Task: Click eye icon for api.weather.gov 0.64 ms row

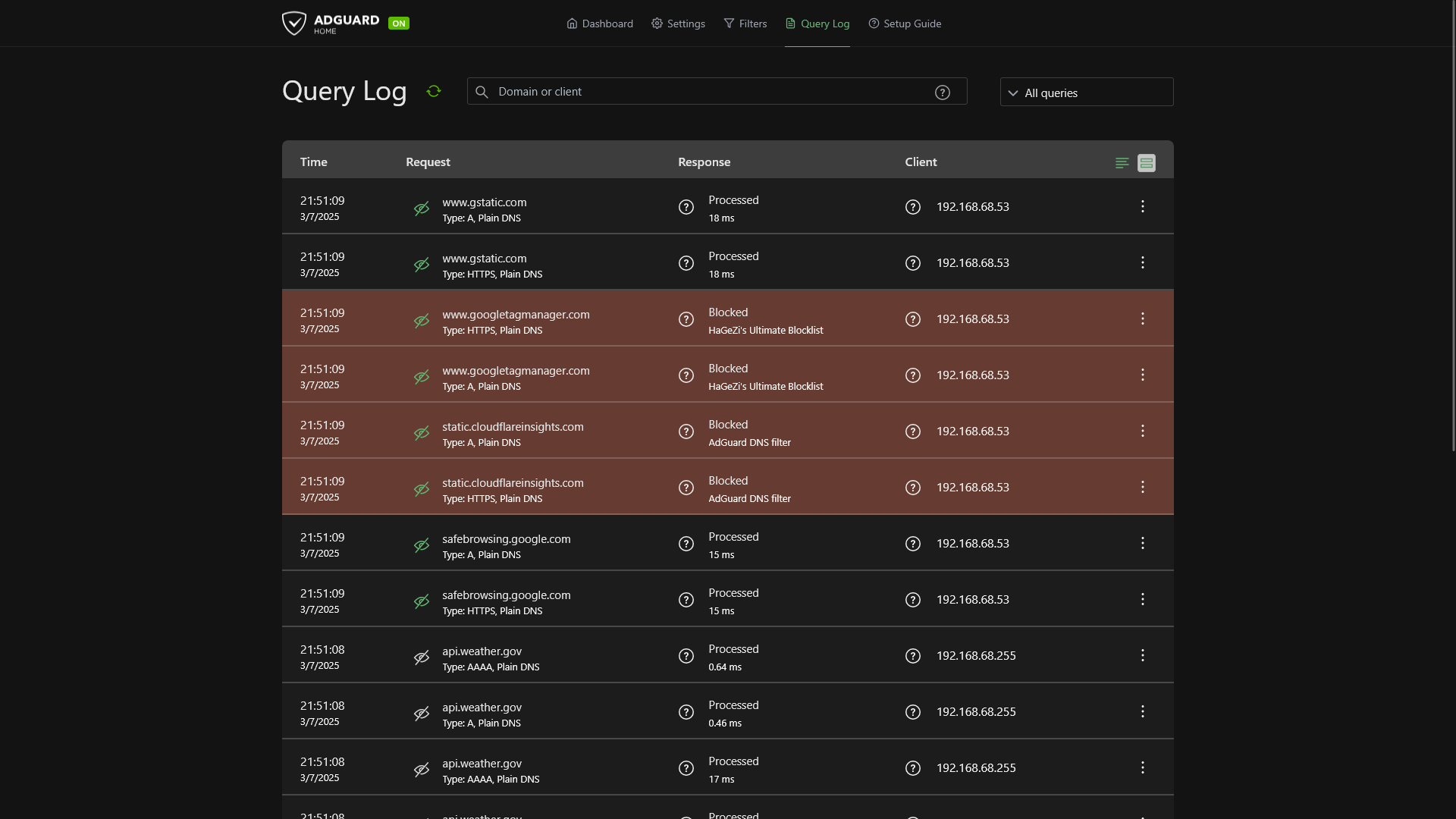Action: point(422,657)
